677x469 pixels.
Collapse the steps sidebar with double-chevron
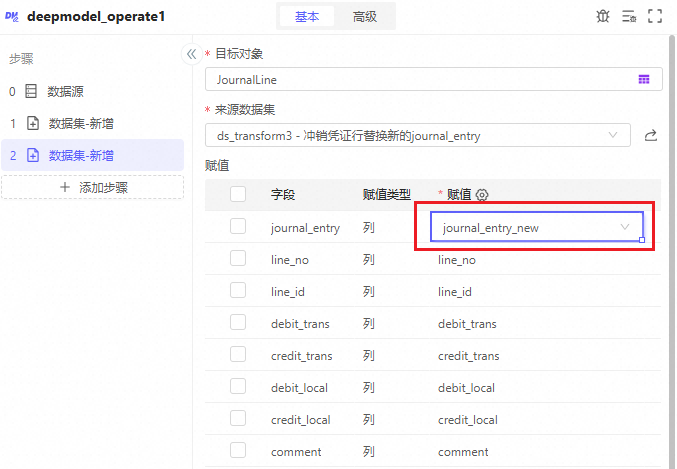pyautogui.click(x=192, y=55)
